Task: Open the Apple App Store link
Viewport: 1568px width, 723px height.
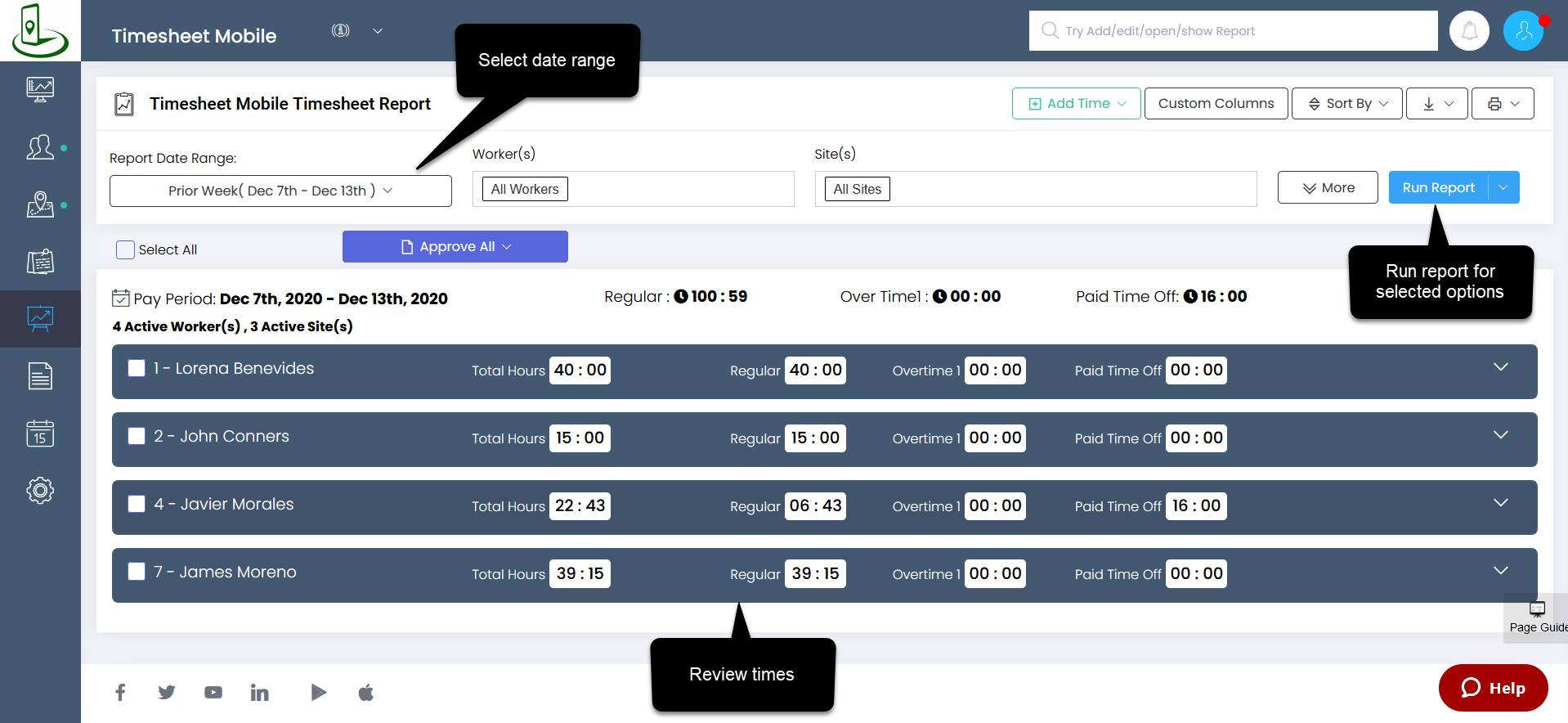Action: pos(366,693)
